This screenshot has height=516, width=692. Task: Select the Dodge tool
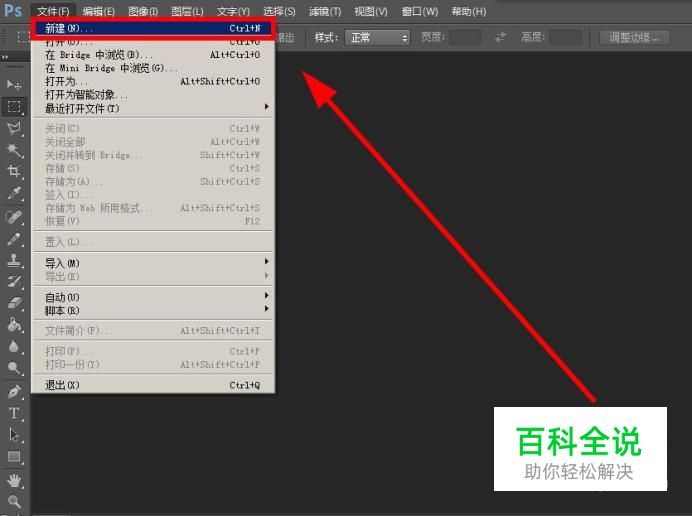pyautogui.click(x=14, y=368)
